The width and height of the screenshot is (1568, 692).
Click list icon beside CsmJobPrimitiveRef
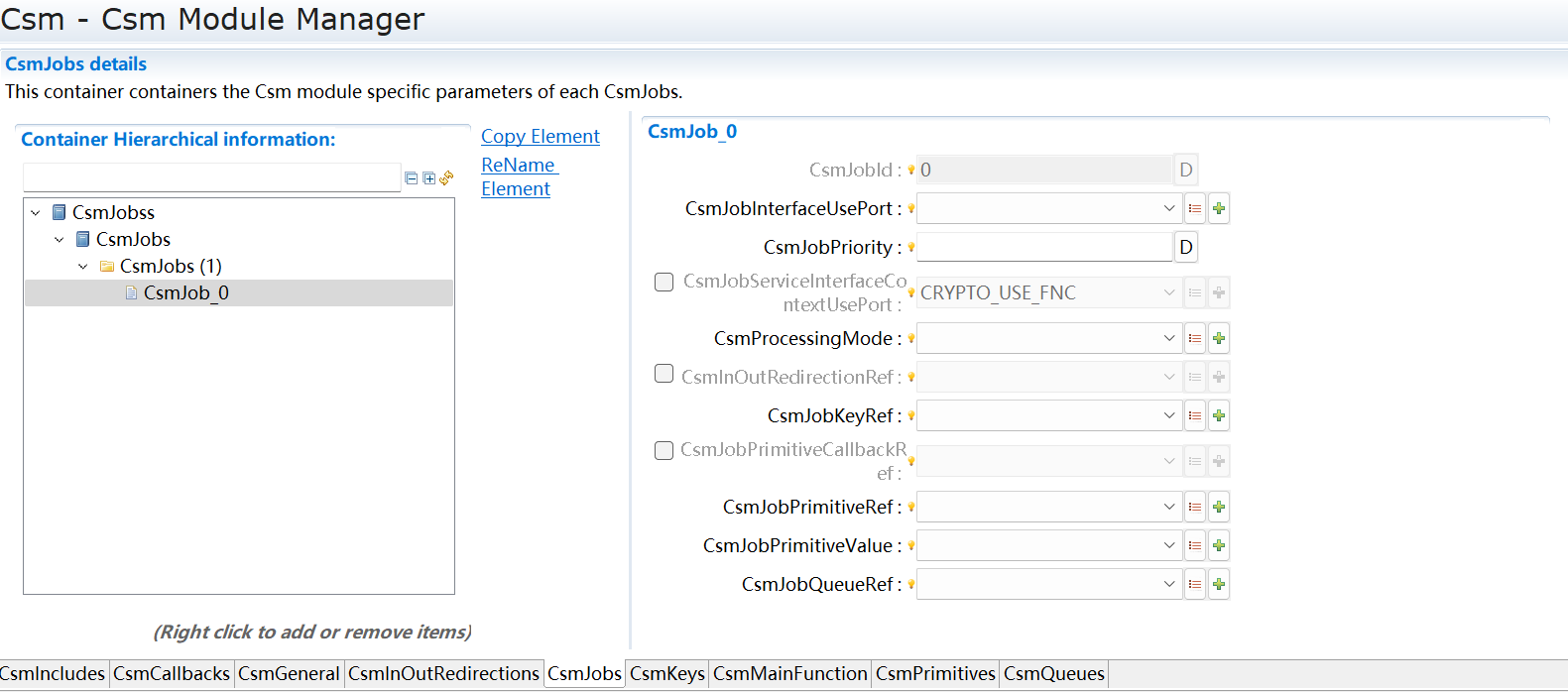1195,507
